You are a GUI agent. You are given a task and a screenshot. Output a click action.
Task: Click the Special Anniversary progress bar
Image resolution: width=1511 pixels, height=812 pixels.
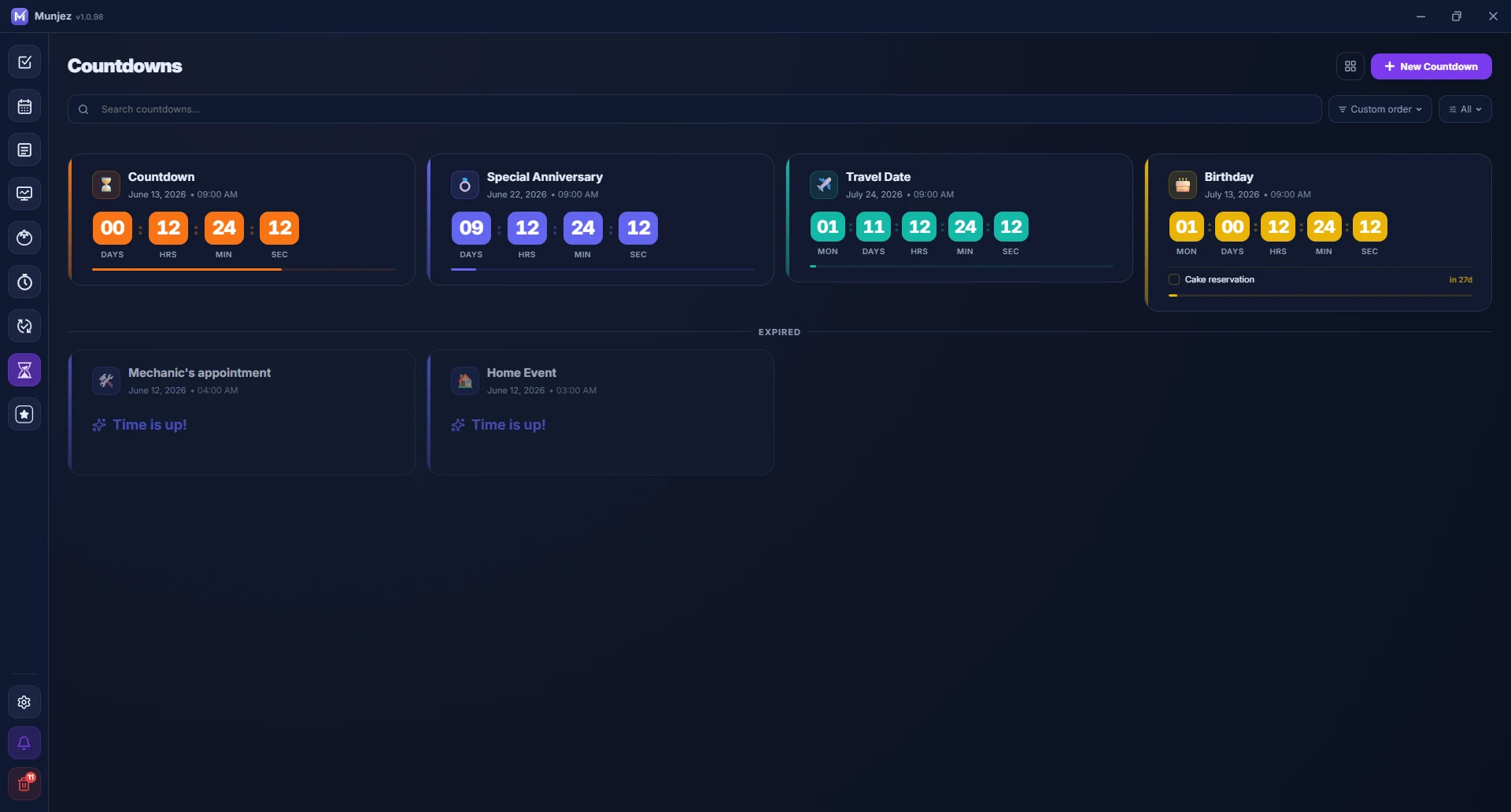603,269
